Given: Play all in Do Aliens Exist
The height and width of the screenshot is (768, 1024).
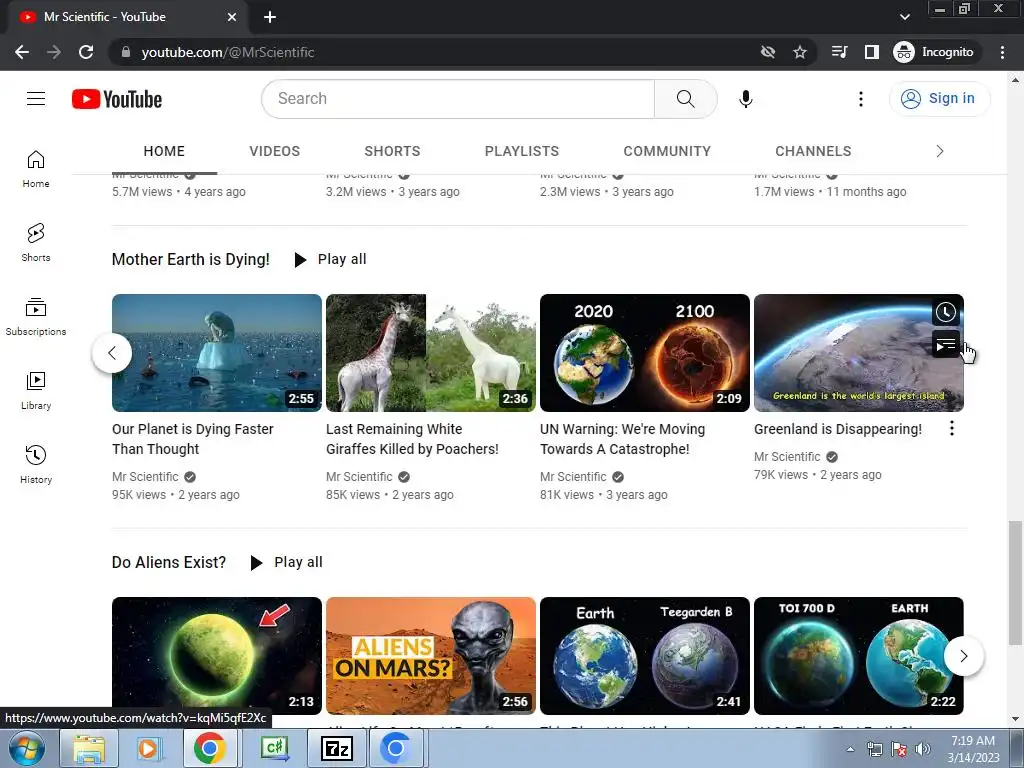Looking at the screenshot, I should click(287, 562).
